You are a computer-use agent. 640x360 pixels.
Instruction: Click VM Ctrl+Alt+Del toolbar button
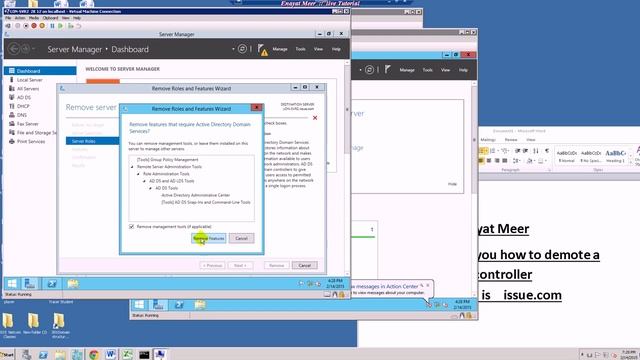click(8, 26)
